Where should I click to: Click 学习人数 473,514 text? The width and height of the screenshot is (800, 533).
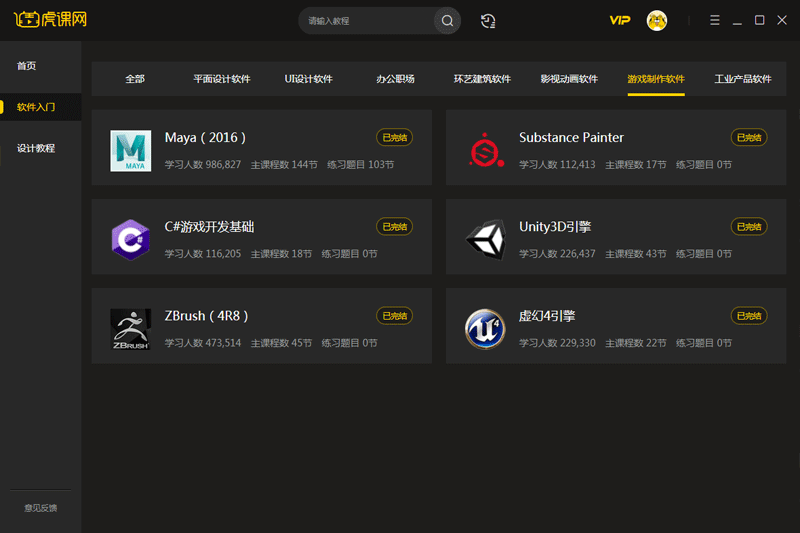(x=203, y=343)
